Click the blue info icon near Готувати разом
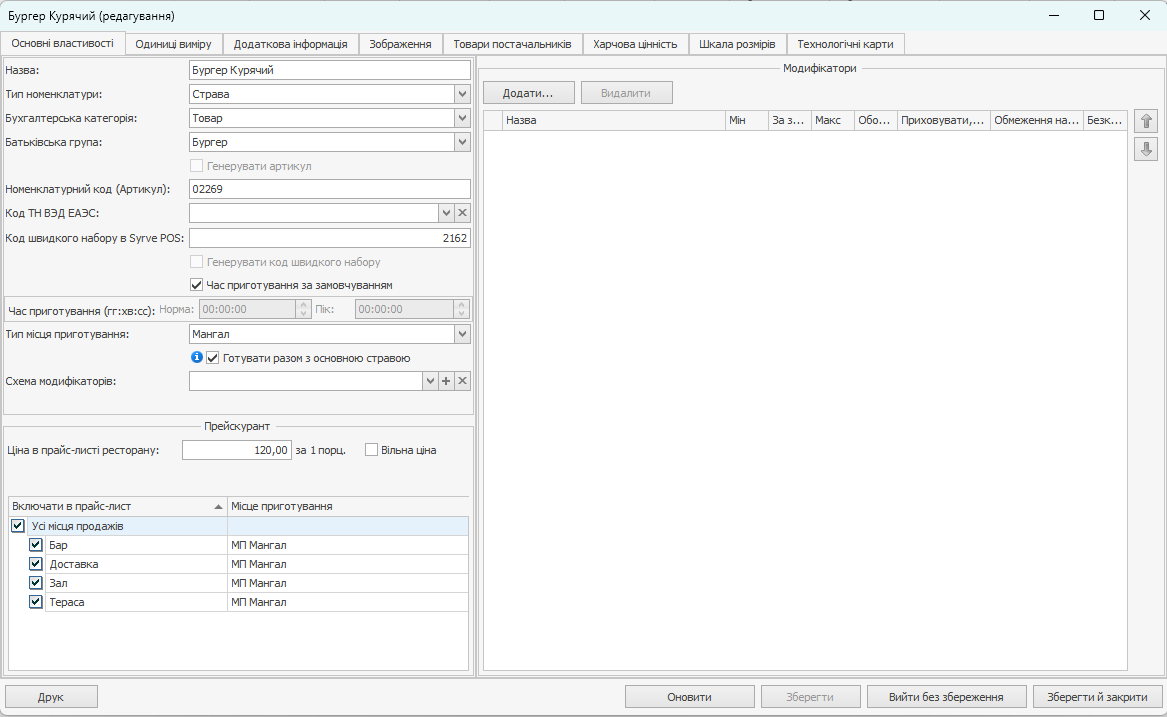 [x=197, y=357]
